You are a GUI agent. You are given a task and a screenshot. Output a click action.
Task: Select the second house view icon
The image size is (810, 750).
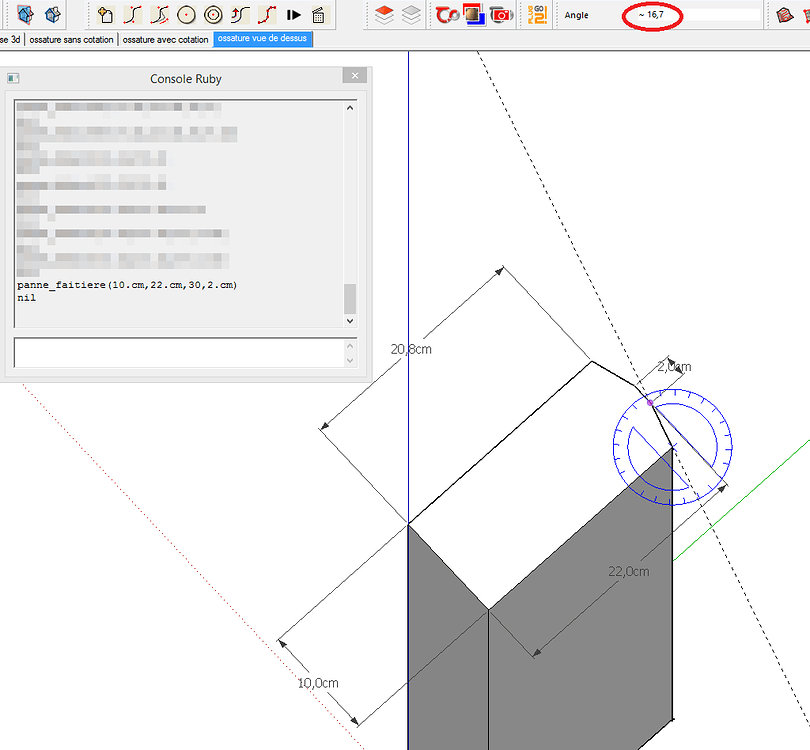[50, 15]
